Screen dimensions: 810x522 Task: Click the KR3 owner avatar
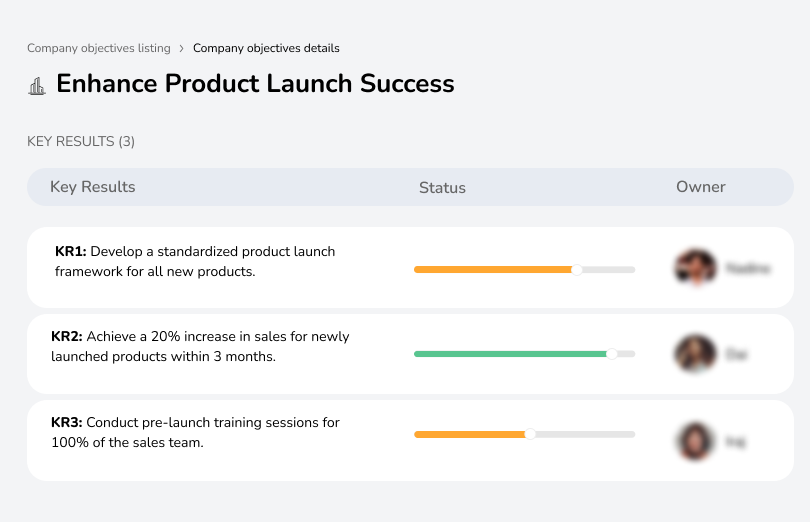pos(695,441)
